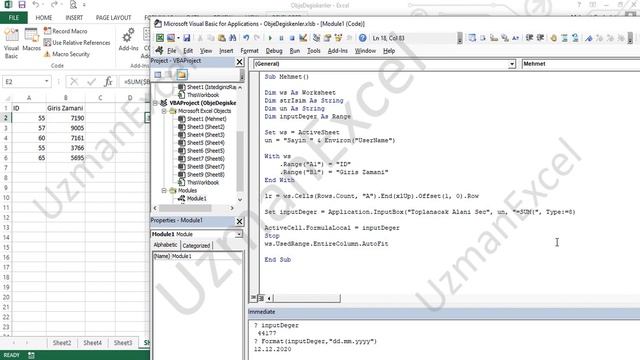Click View Microsoft Excel icon in VBA toolbar
This screenshot has height=360, width=640.
tap(160, 38)
